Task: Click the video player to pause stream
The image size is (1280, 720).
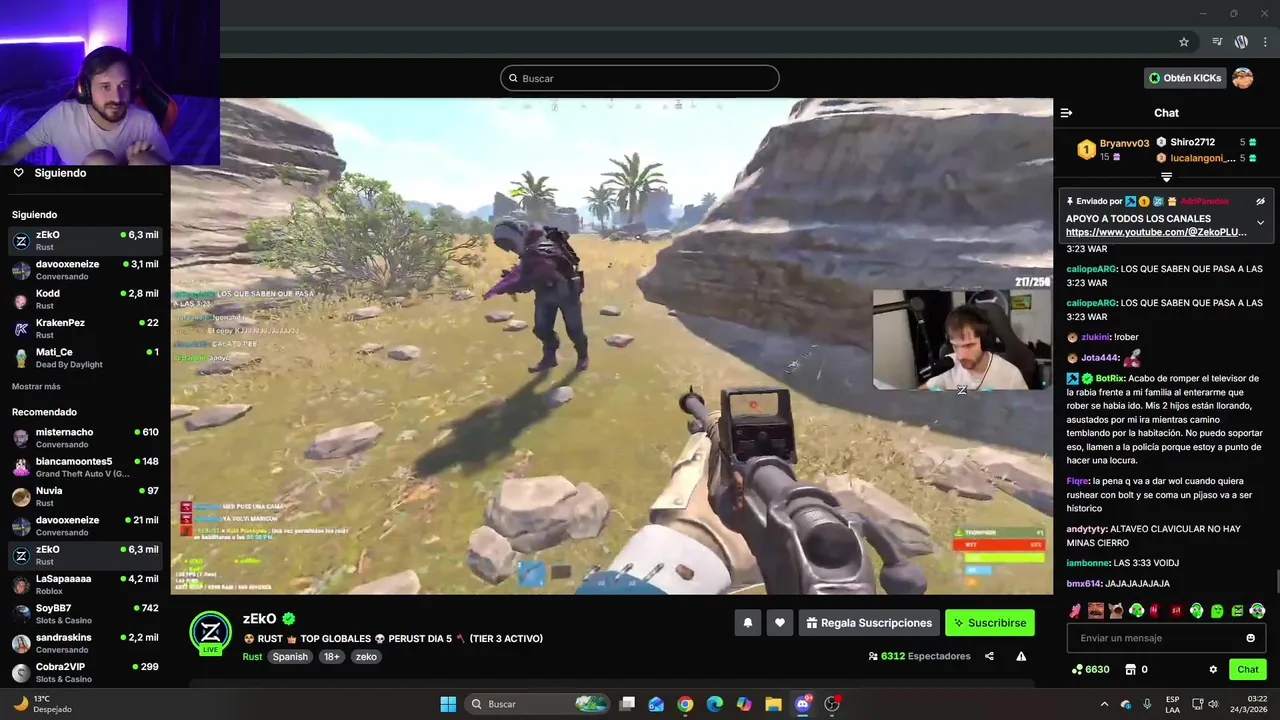Action: point(612,346)
